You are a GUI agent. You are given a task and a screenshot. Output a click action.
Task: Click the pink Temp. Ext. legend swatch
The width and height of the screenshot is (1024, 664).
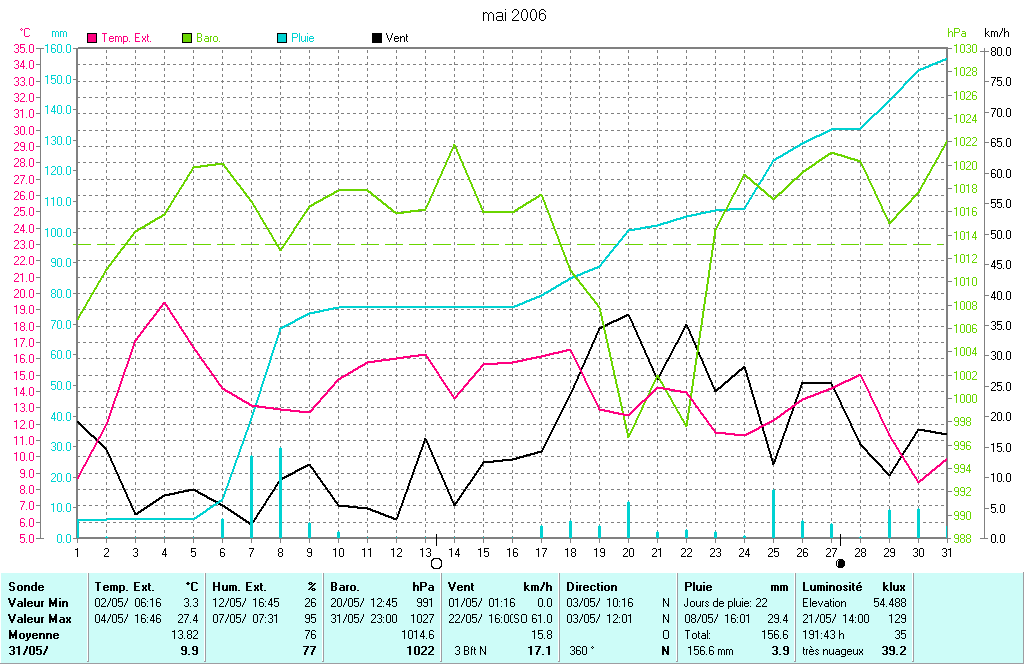click(x=93, y=38)
